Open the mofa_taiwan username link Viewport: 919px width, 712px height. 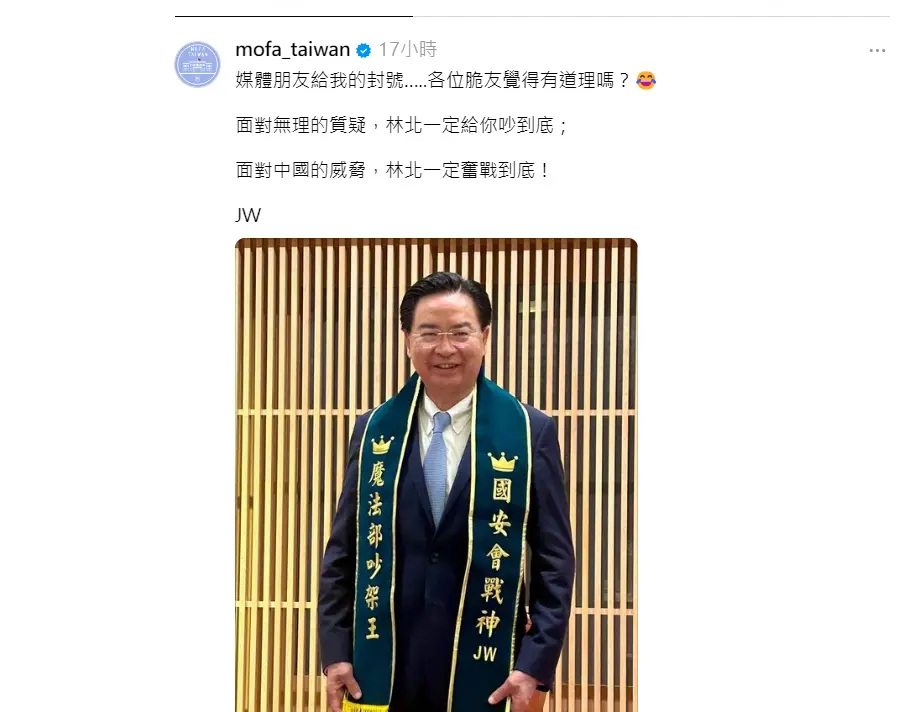[292, 50]
